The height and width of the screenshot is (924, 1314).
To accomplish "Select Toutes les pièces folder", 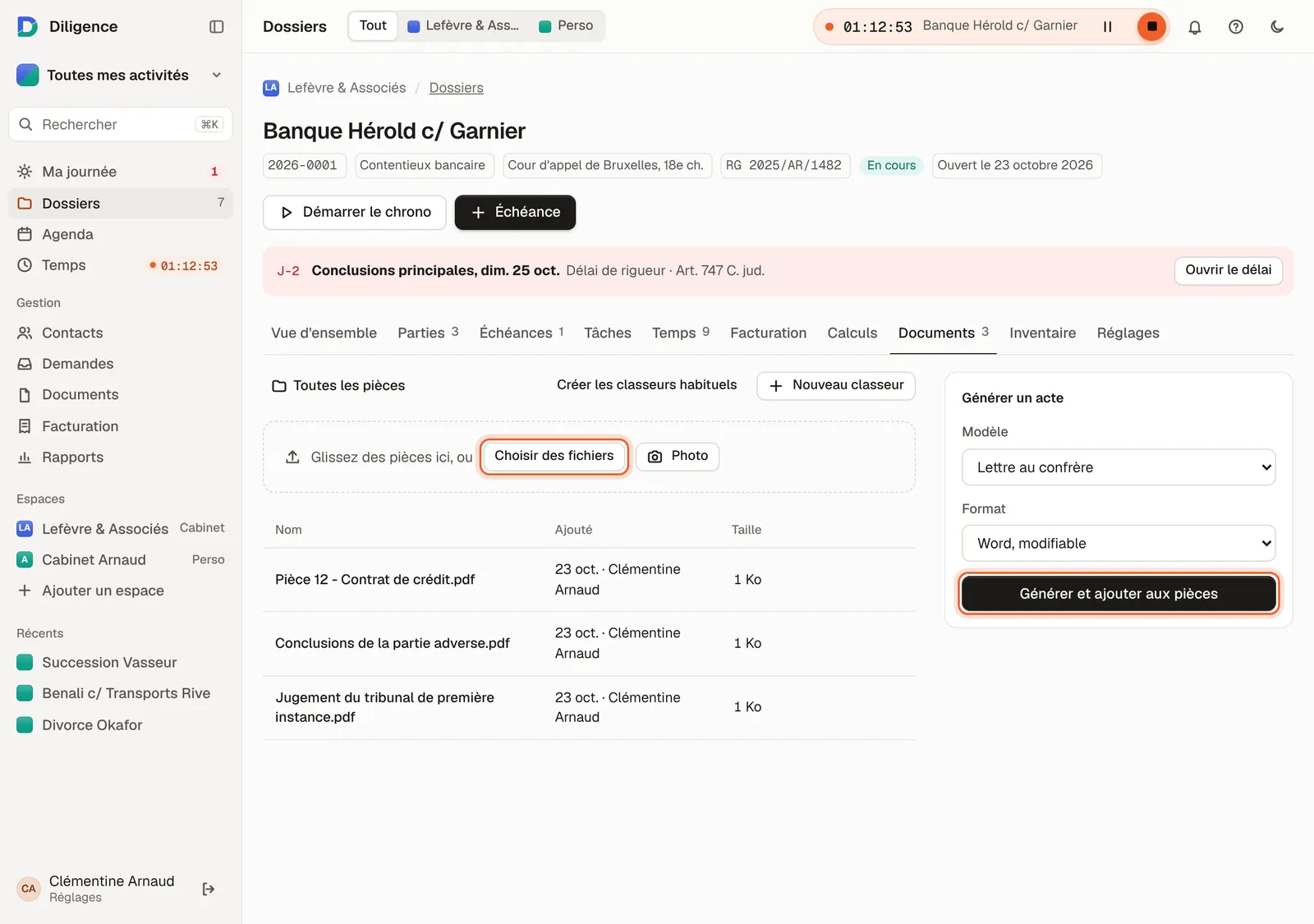I will tap(338, 386).
